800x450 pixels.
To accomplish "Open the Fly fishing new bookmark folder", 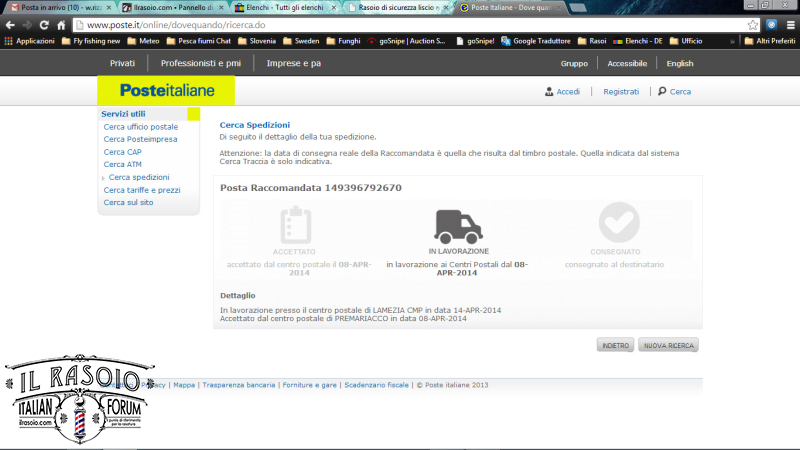I will 91,41.
